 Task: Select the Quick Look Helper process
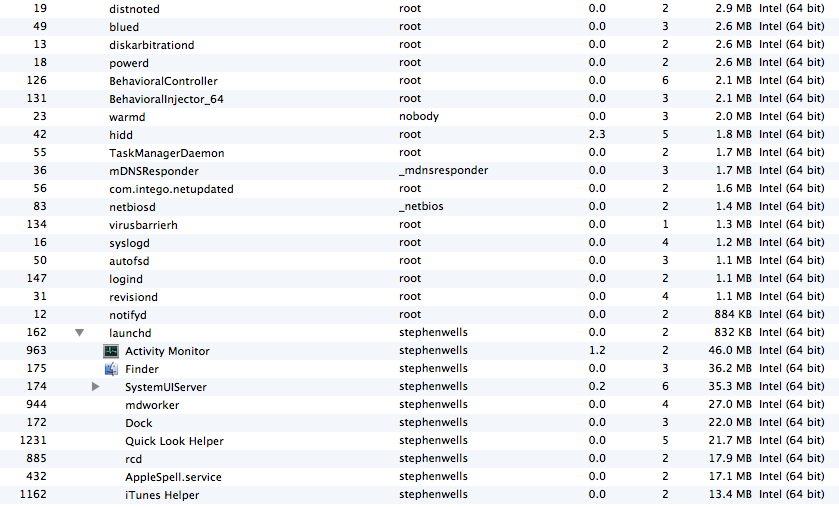click(420, 441)
